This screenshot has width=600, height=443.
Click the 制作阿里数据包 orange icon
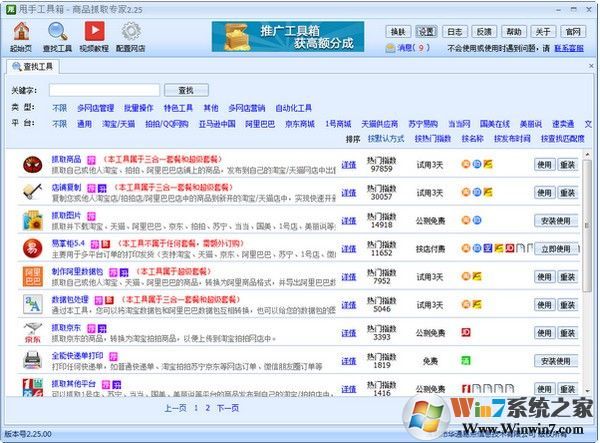[x=33, y=276]
